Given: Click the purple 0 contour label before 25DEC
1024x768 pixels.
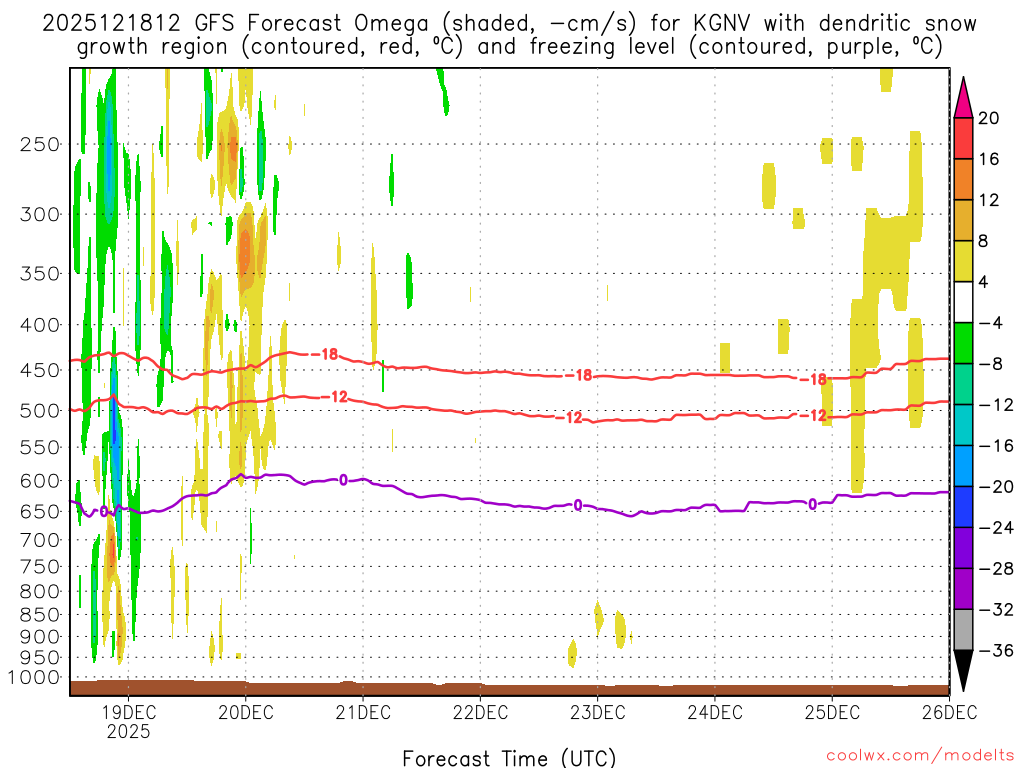Looking at the screenshot, I should tap(812, 504).
